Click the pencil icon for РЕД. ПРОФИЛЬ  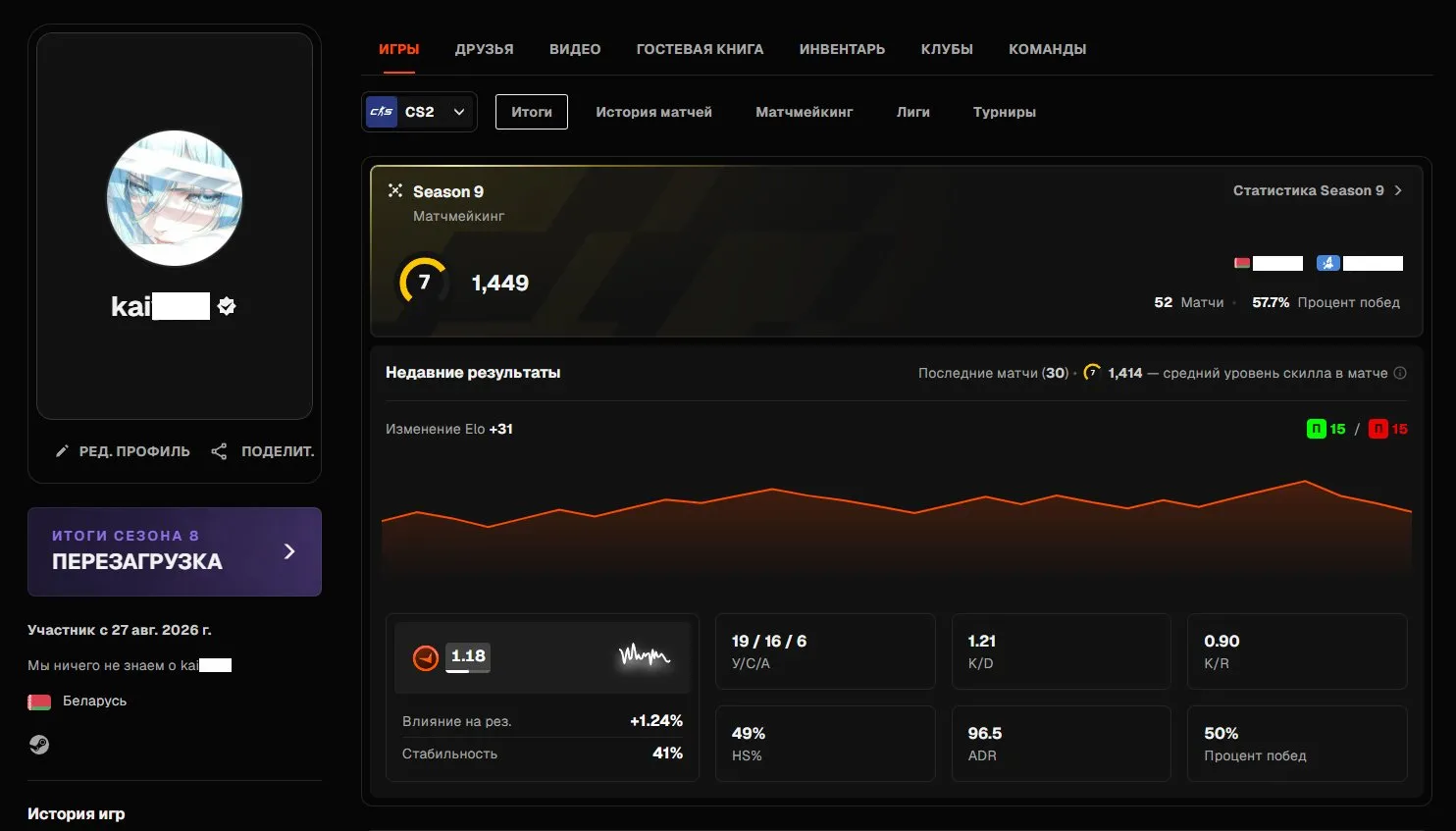(x=62, y=451)
